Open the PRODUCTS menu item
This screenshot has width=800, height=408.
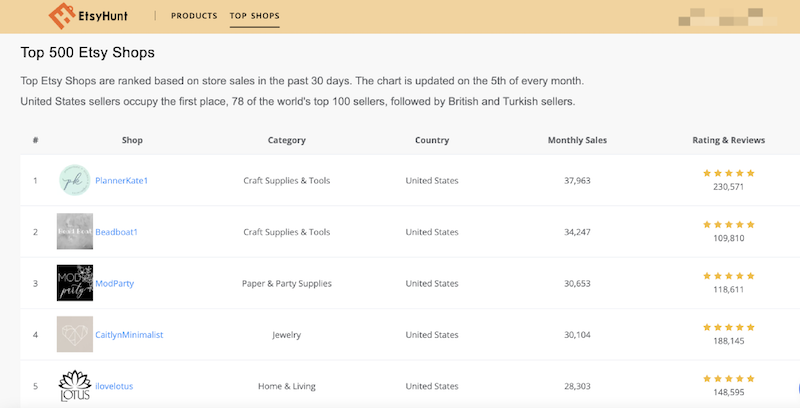pyautogui.click(x=194, y=17)
